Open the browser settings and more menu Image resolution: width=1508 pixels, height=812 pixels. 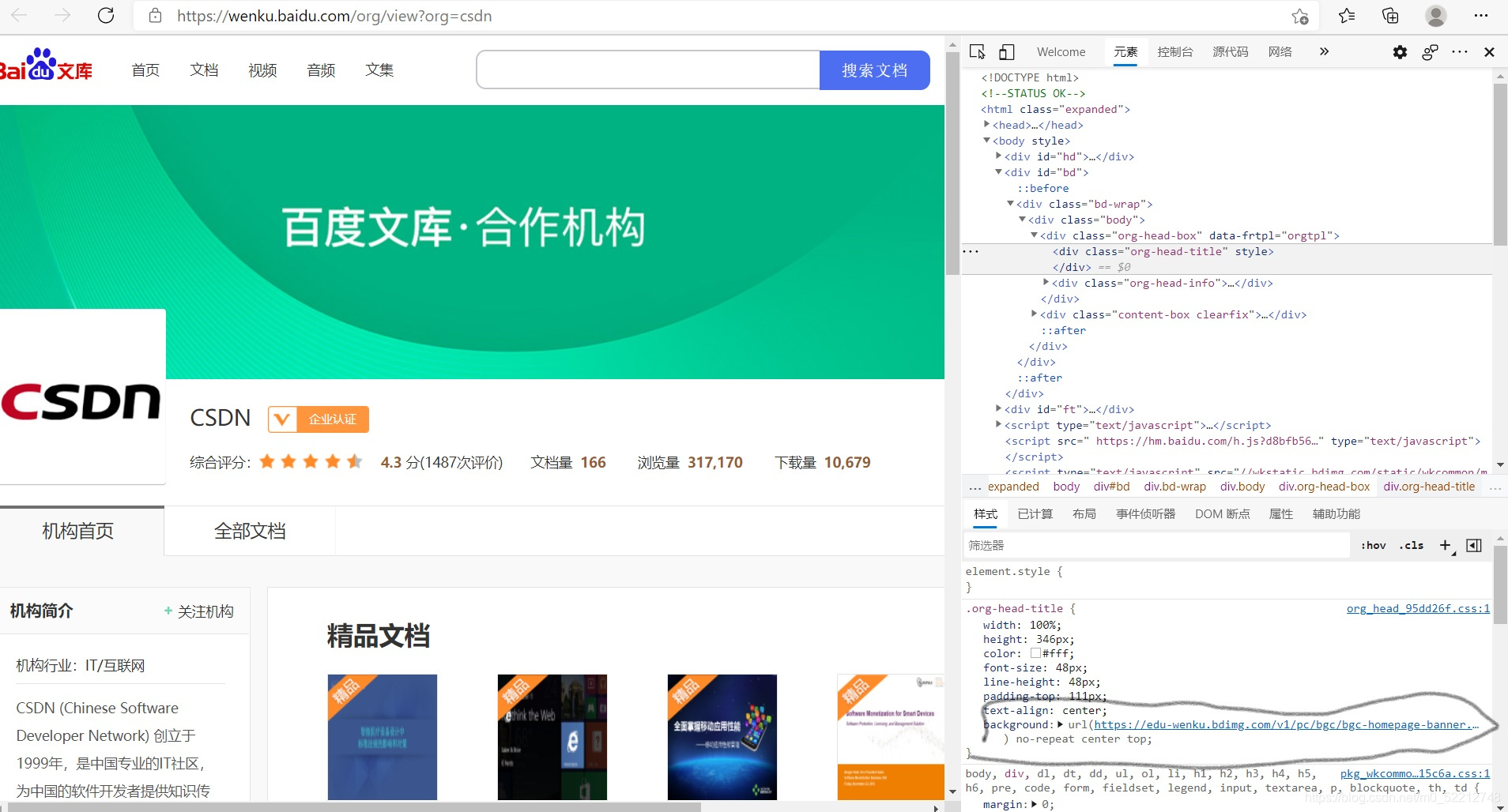coord(1481,16)
